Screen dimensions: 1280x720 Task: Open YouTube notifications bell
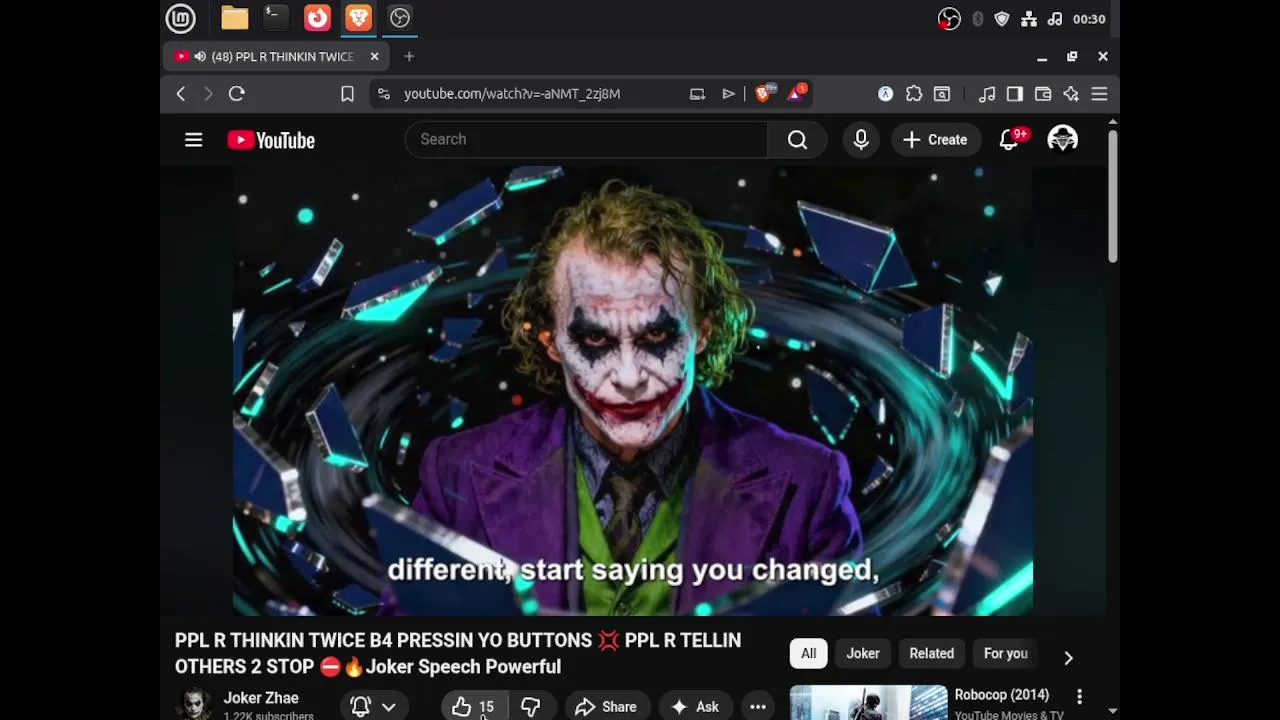(x=1009, y=140)
